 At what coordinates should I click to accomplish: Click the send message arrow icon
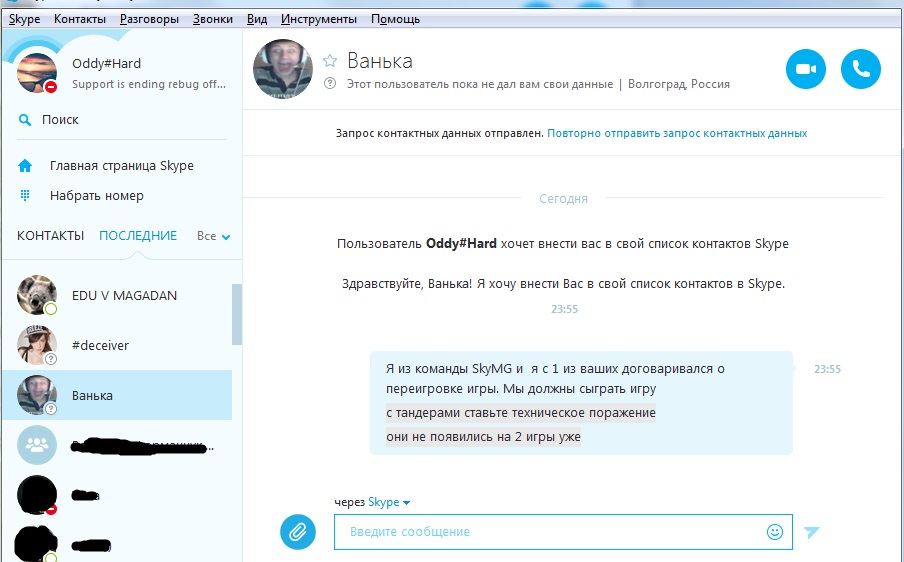[812, 531]
